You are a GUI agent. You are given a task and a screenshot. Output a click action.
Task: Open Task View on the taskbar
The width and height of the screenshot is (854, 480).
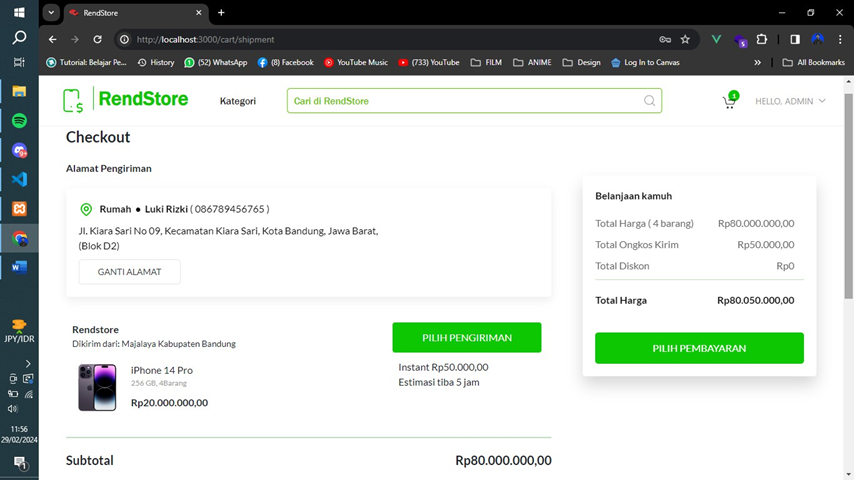point(19,62)
